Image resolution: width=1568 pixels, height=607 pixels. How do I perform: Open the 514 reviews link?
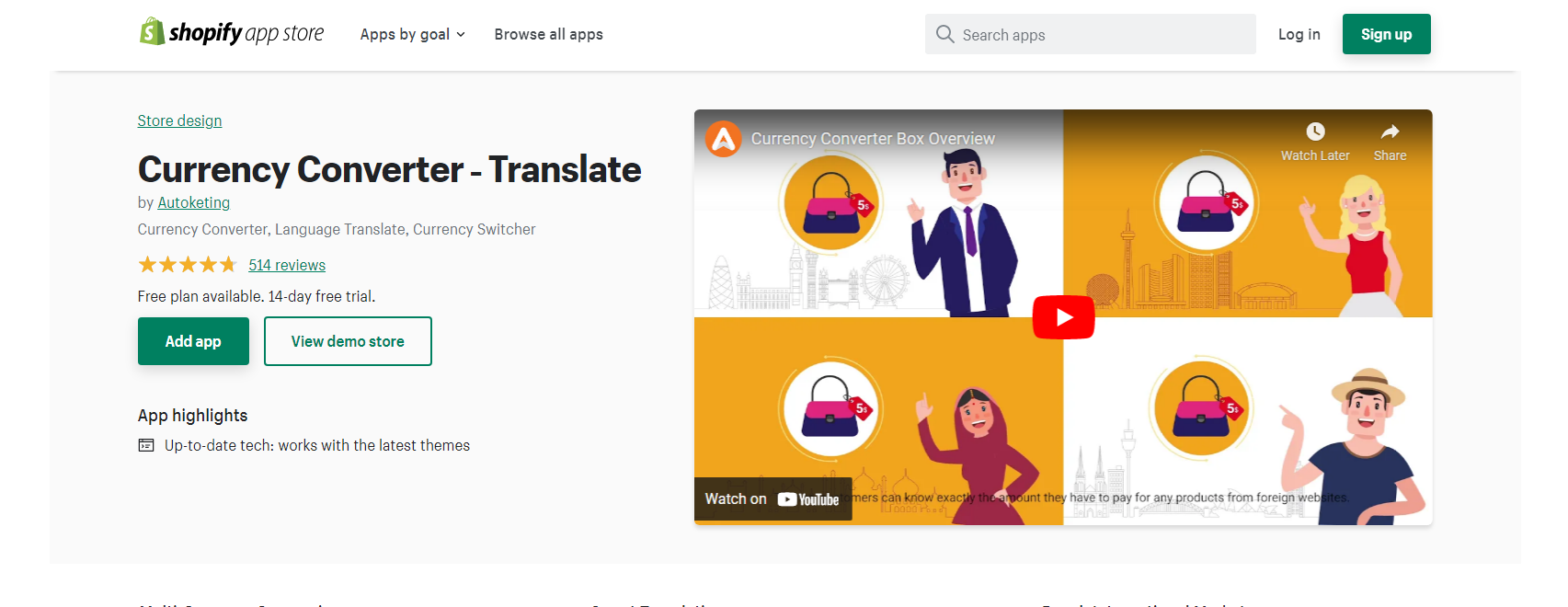coord(287,265)
